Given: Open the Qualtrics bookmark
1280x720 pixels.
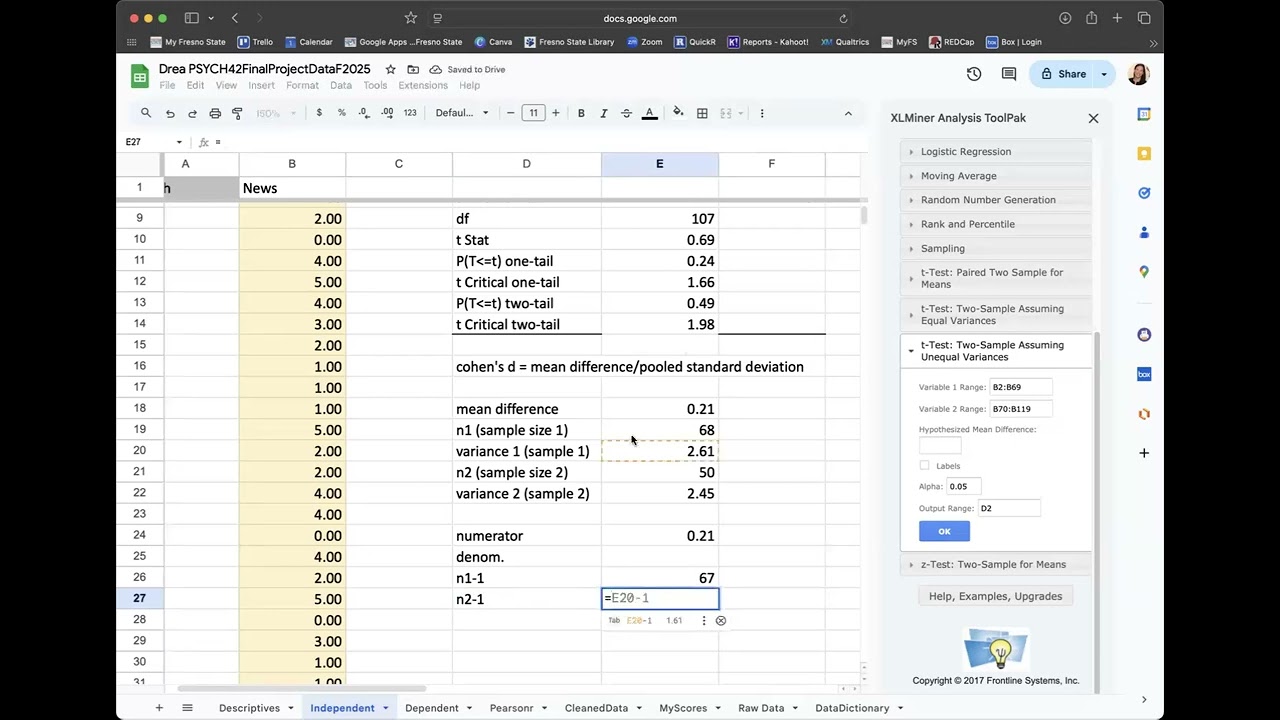Looking at the screenshot, I should (x=845, y=42).
